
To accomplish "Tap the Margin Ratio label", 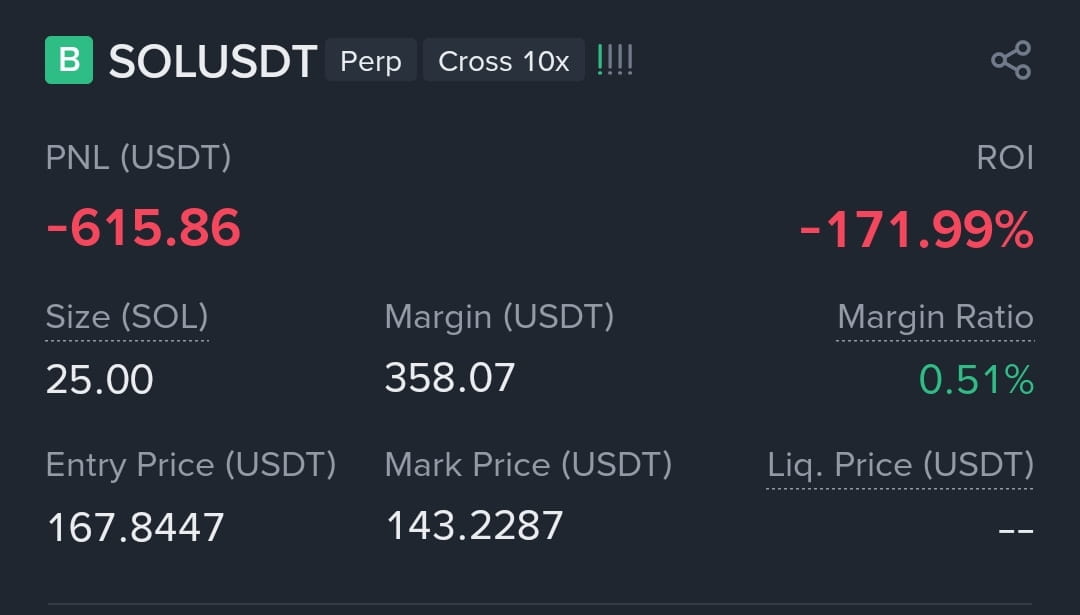I will pyautogui.click(x=935, y=317).
